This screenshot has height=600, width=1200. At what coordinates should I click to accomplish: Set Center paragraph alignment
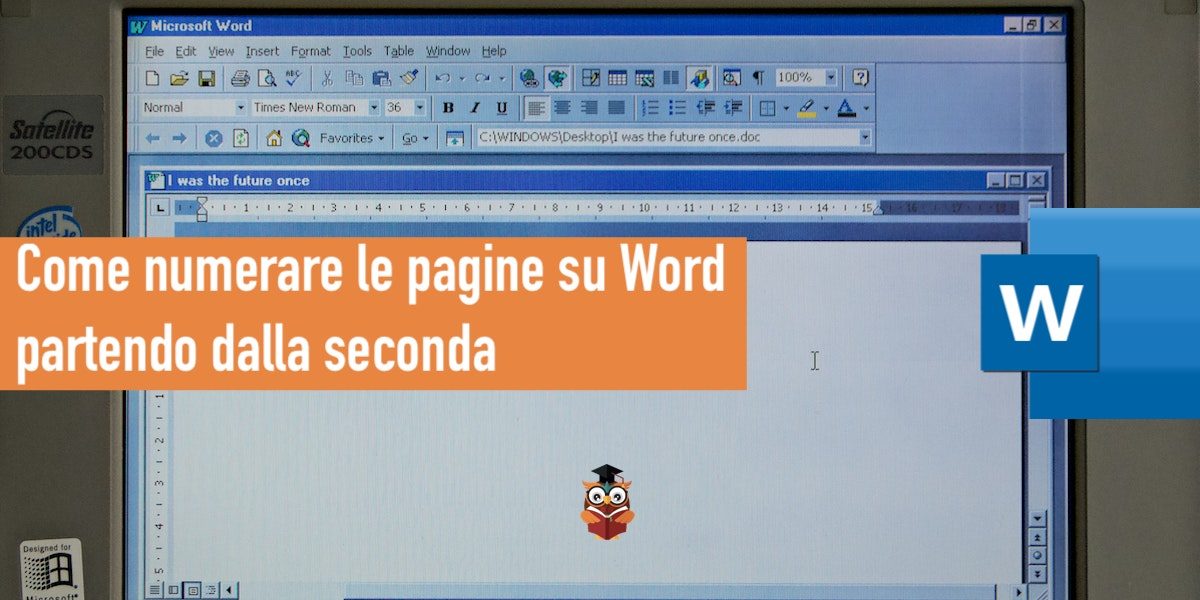pos(562,107)
